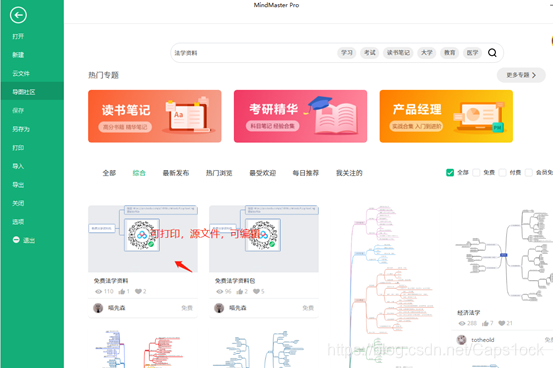Click author name 喵先森 on 免费法学资料包 card

[x=238, y=308]
